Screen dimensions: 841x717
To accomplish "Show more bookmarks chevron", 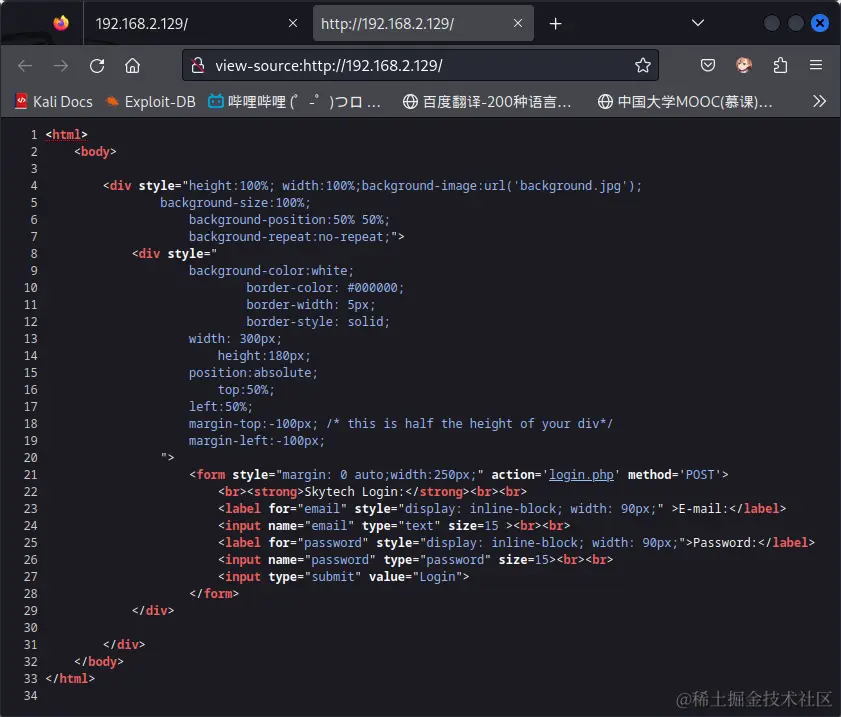I will pos(819,101).
